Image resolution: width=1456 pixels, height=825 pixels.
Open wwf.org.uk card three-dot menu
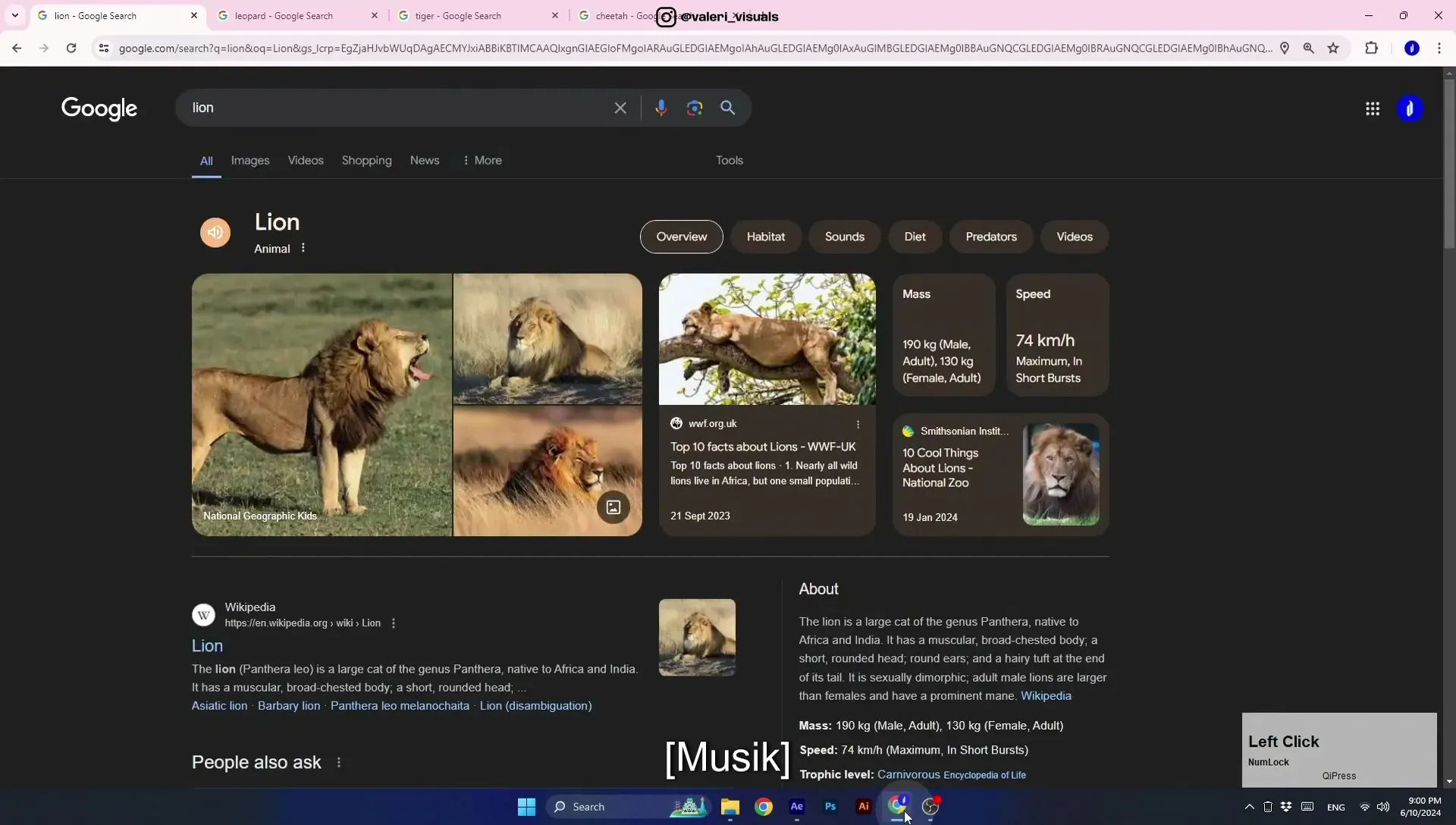tap(858, 424)
